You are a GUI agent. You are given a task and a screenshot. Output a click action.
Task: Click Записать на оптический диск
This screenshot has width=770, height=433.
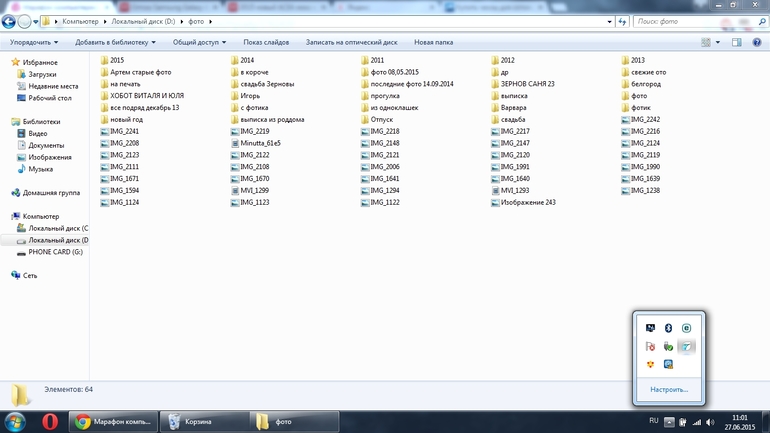coord(351,42)
